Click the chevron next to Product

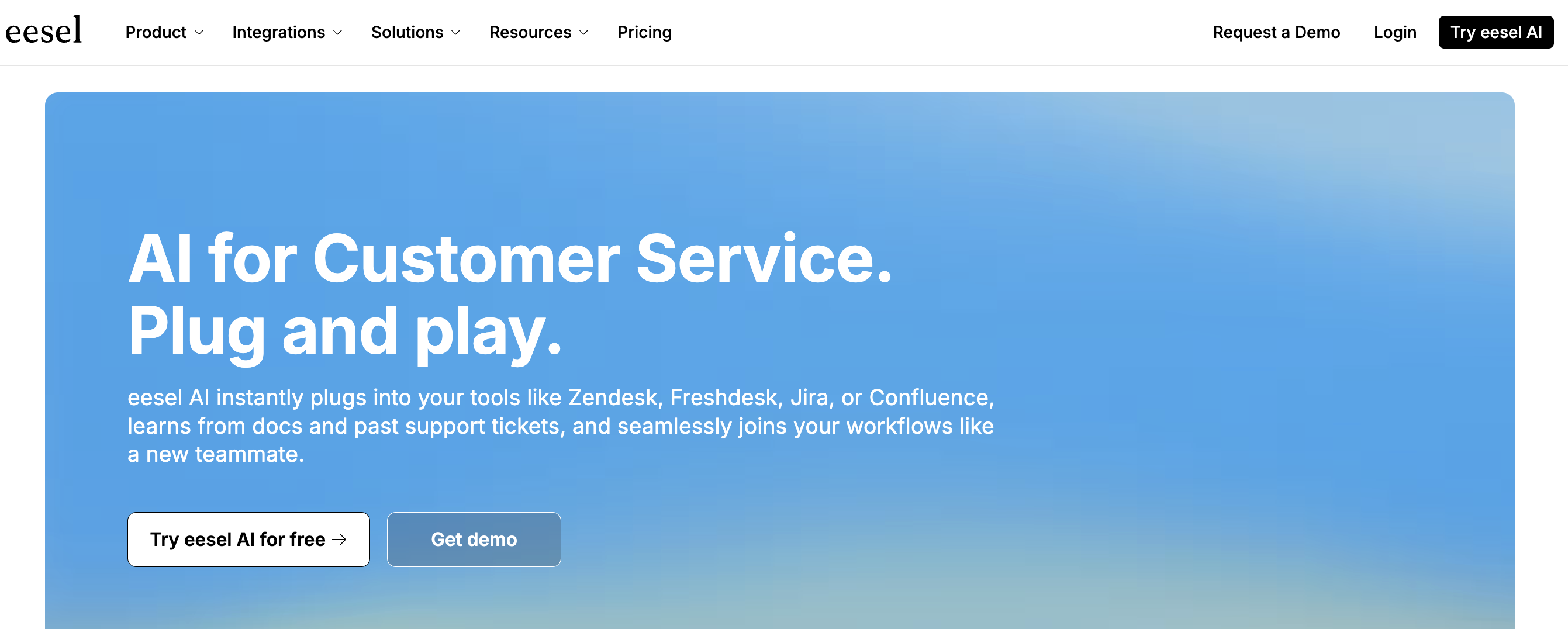199,33
